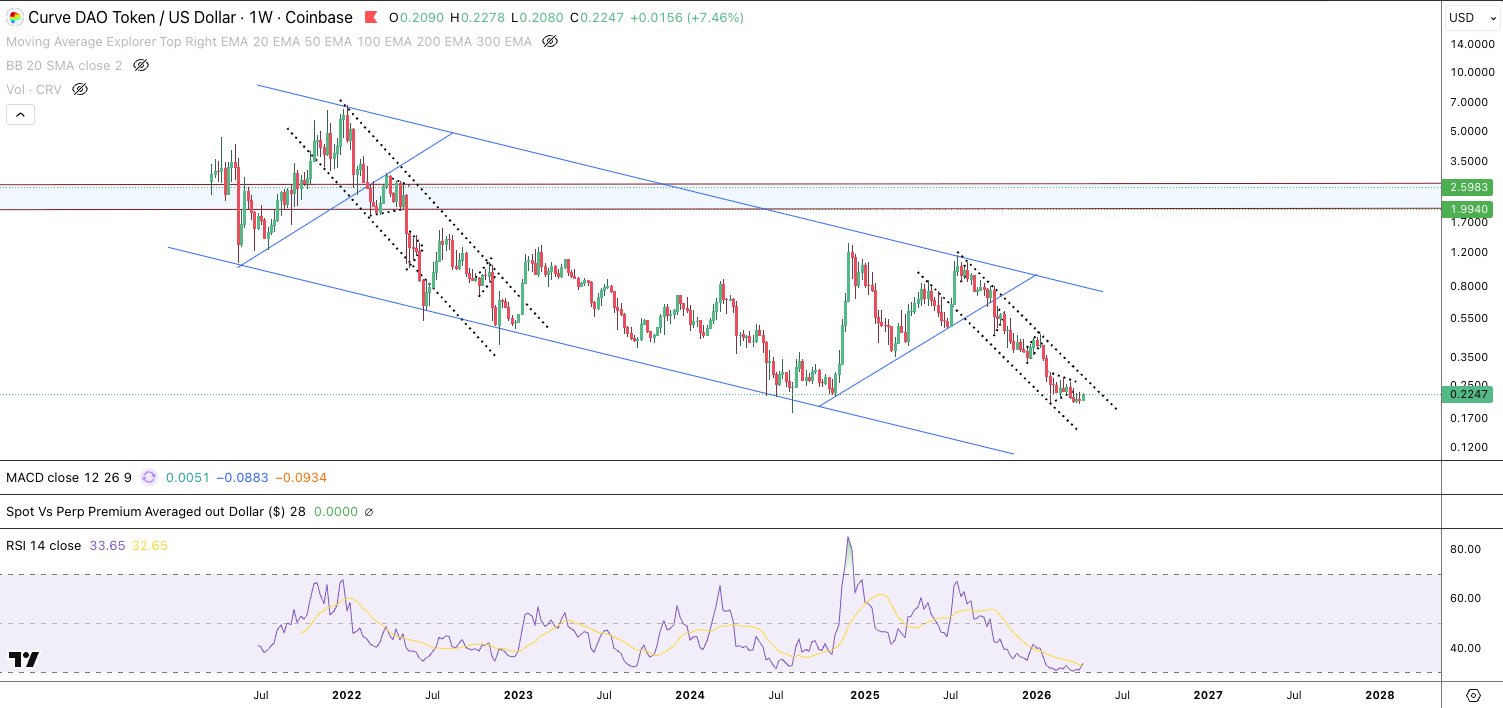Click the MACD close 12 26 9 legend
The height and width of the screenshot is (708, 1503).
[69, 478]
